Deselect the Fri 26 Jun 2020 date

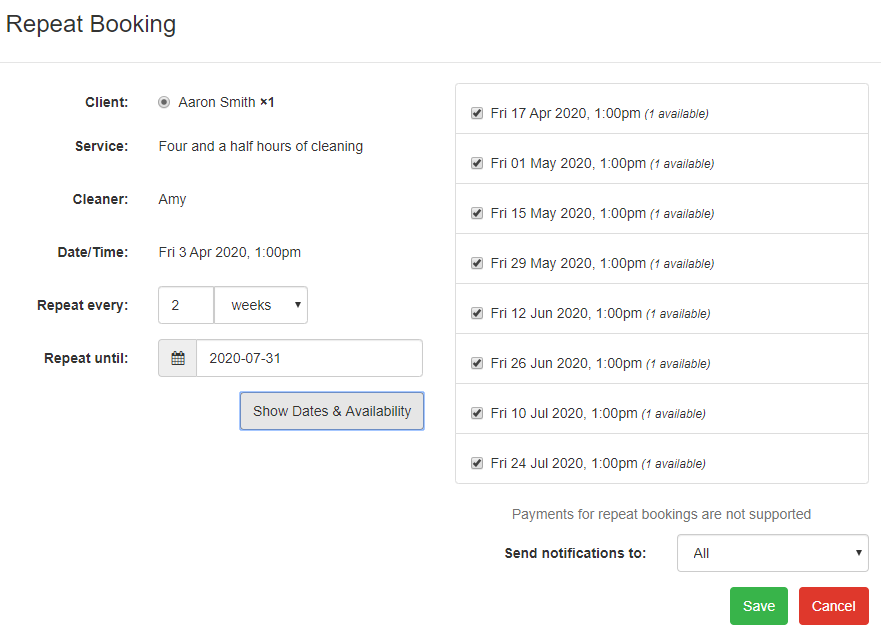click(477, 363)
